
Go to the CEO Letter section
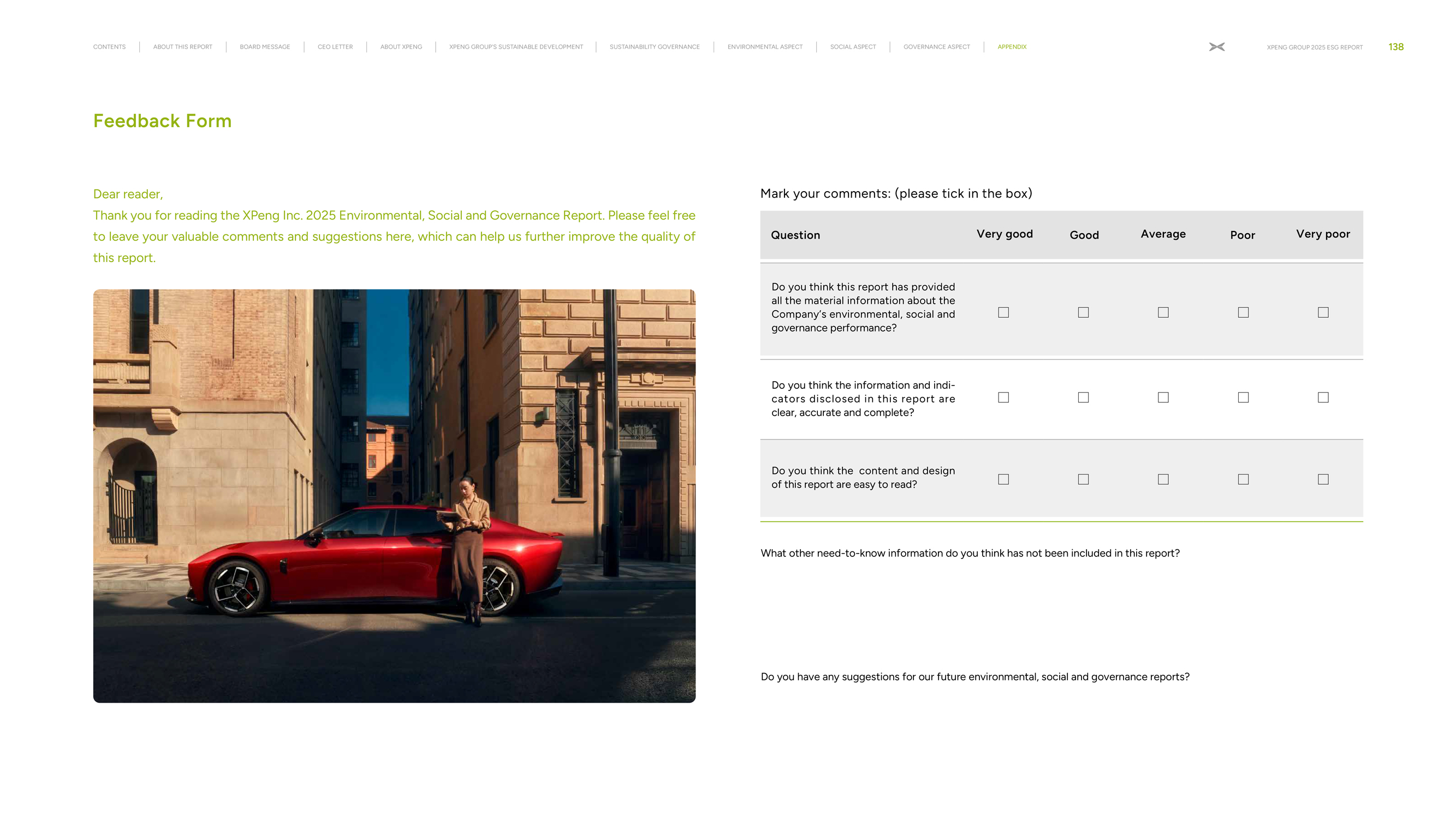pyautogui.click(x=335, y=47)
